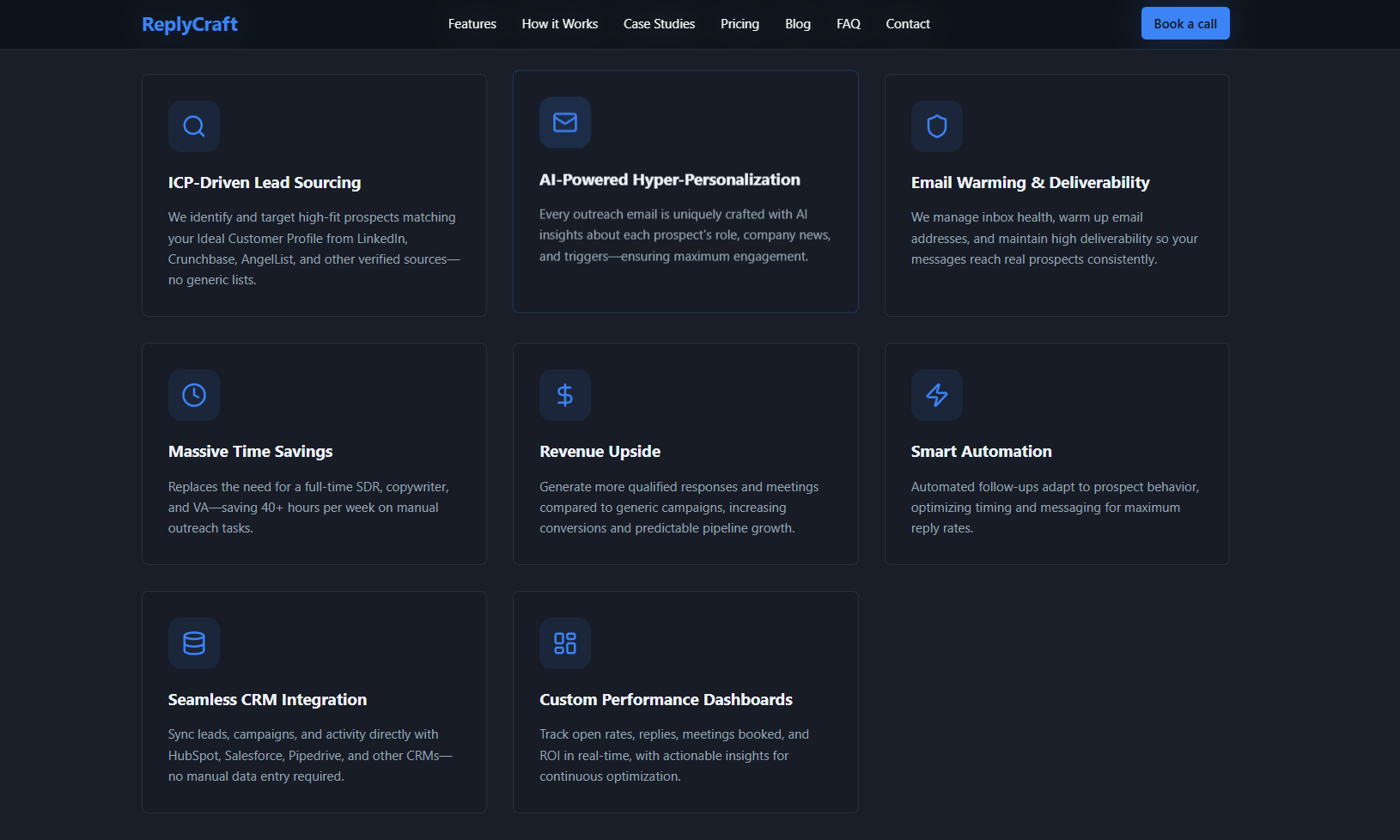The width and height of the screenshot is (1400, 840).
Task: Navigate to the Pricing section
Action: click(740, 24)
